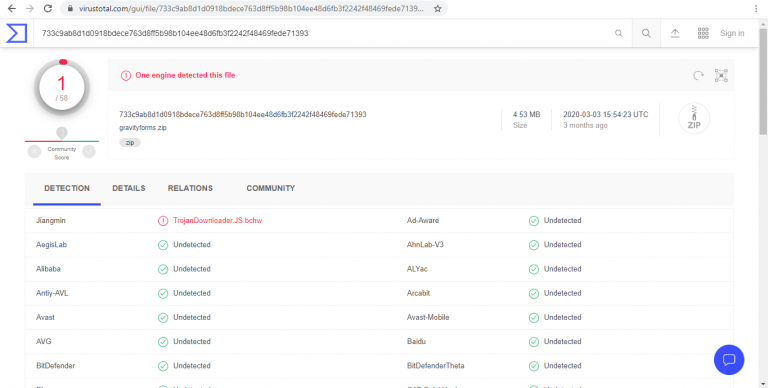
Task: Open the apps grid menu icon
Action: click(703, 33)
